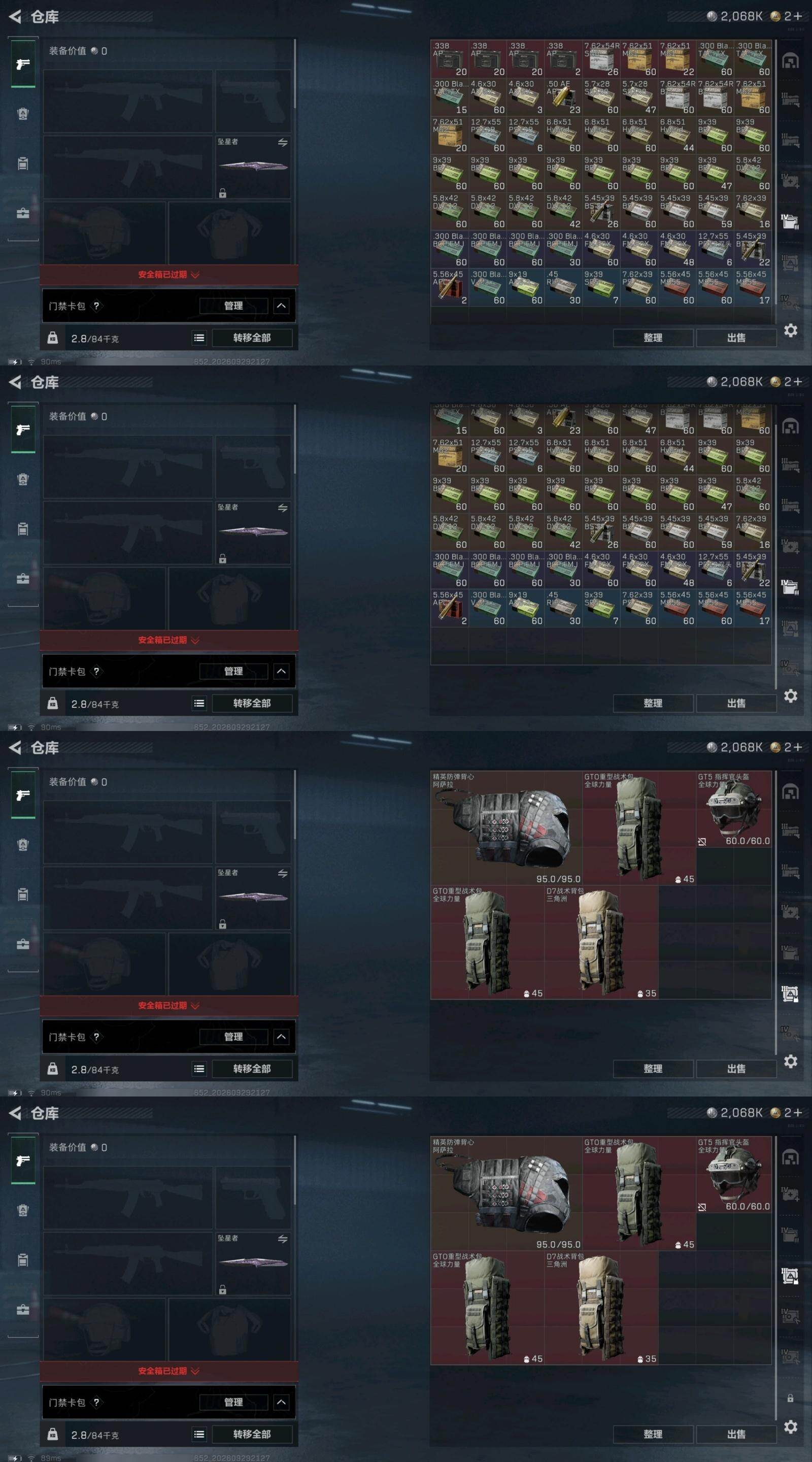The image size is (812, 1462).
Task: Select highlighted III gear box icon in third screenshot
Action: (790, 994)
